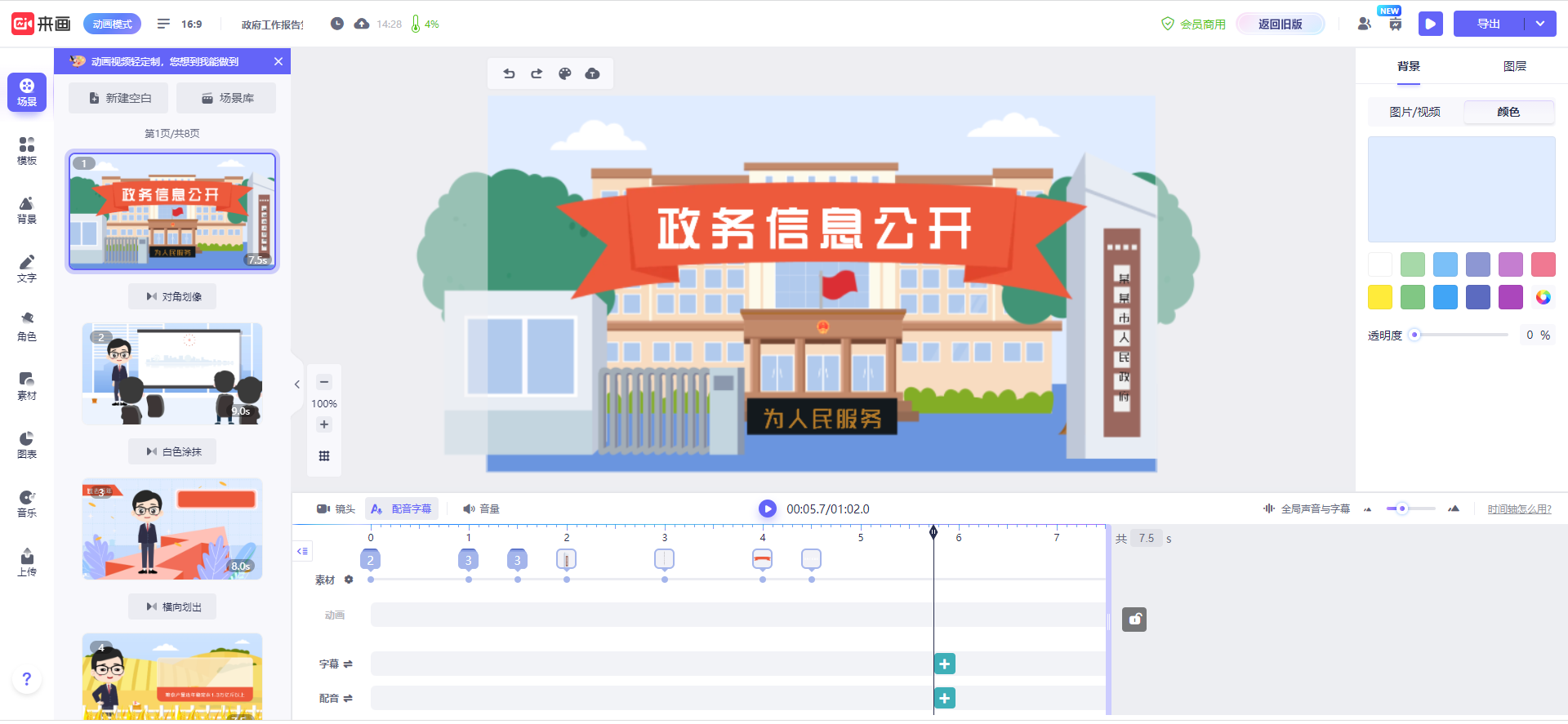Open the 配音字幕 timeline tab

pos(402,509)
